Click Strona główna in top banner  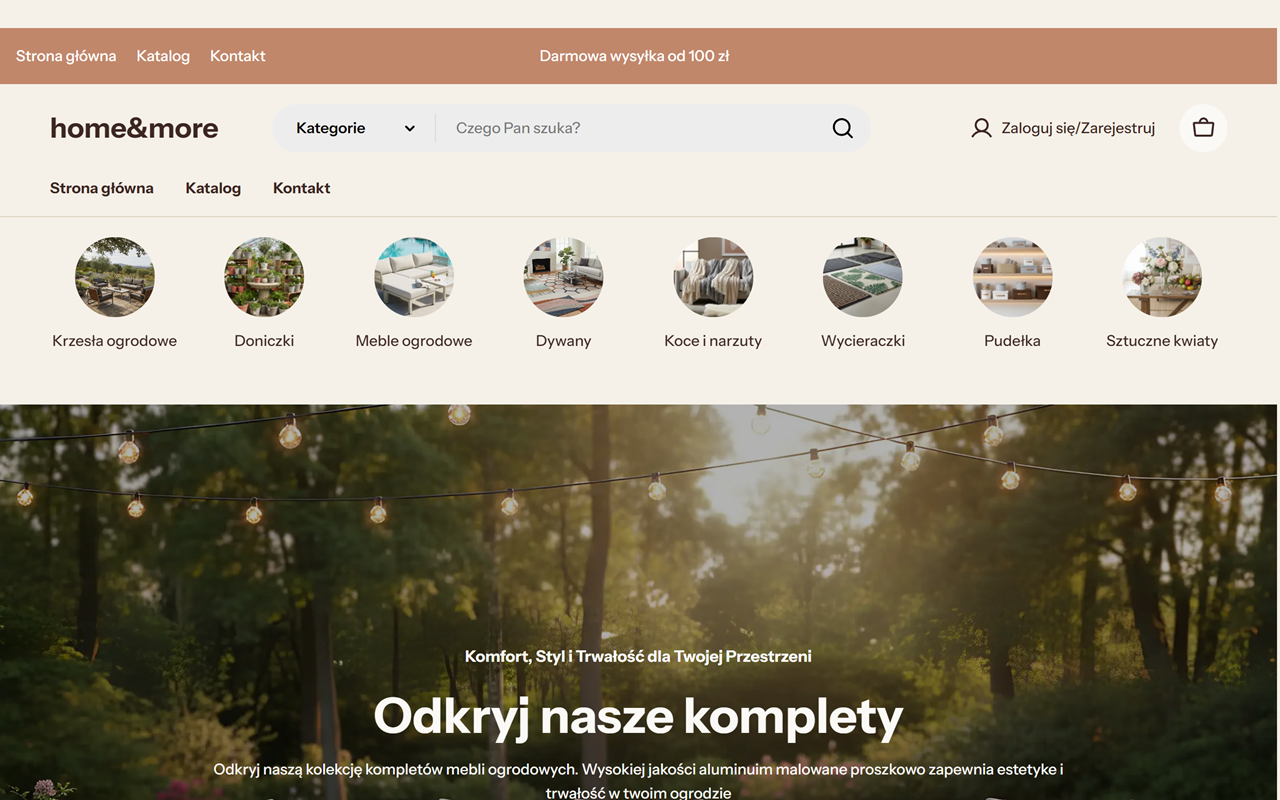[x=66, y=56]
